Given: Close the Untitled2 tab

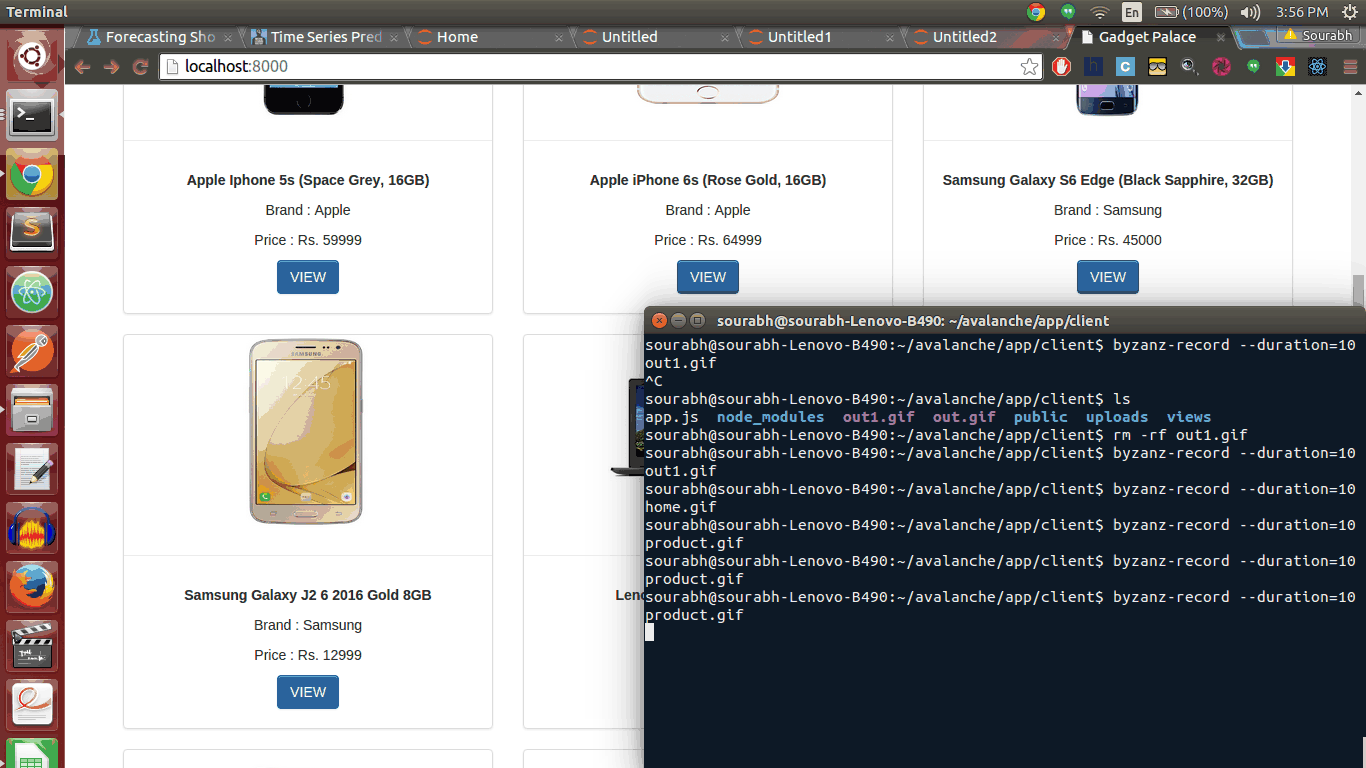Looking at the screenshot, I should coord(1056,37).
